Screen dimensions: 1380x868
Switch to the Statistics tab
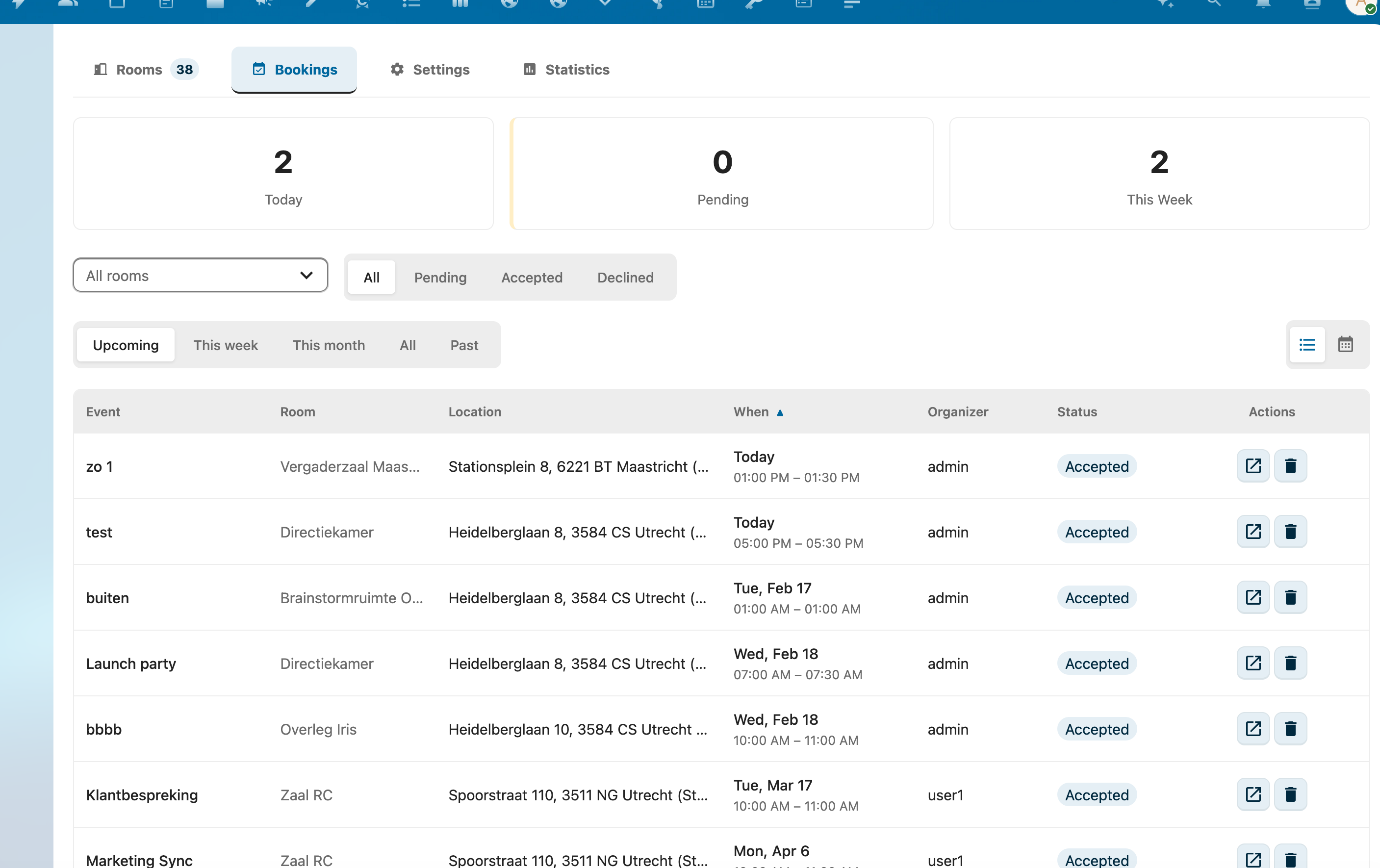coord(565,69)
